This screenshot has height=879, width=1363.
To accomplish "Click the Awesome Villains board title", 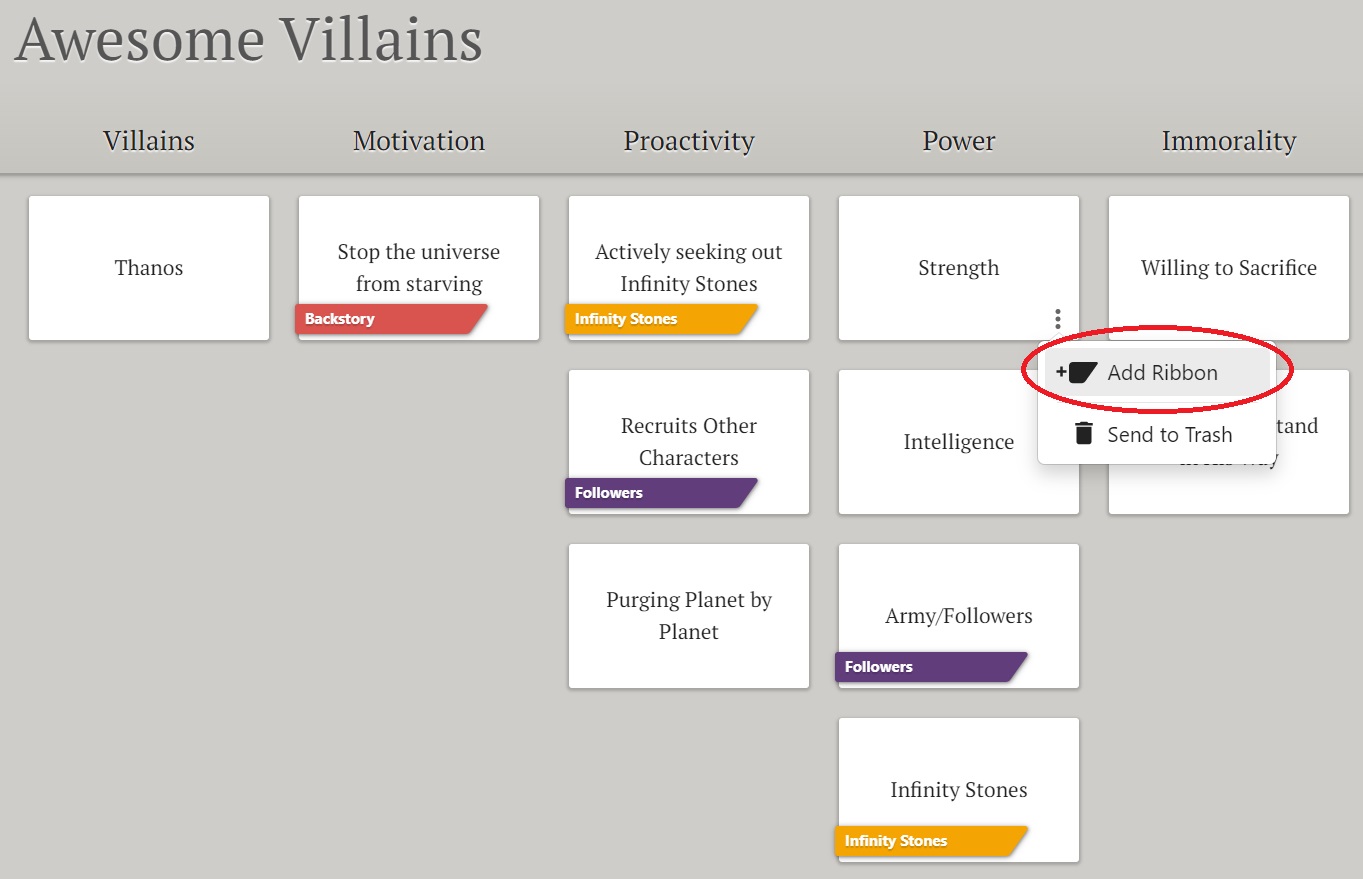I will coord(249,39).
